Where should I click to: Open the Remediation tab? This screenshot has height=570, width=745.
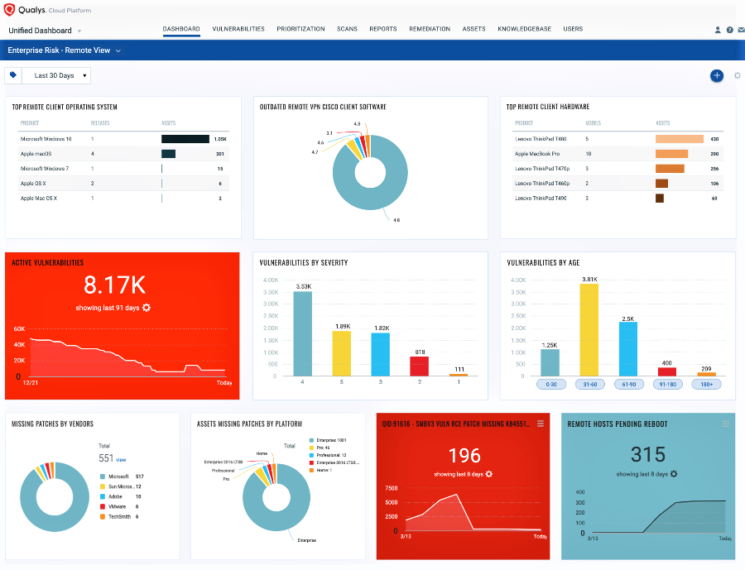click(430, 29)
